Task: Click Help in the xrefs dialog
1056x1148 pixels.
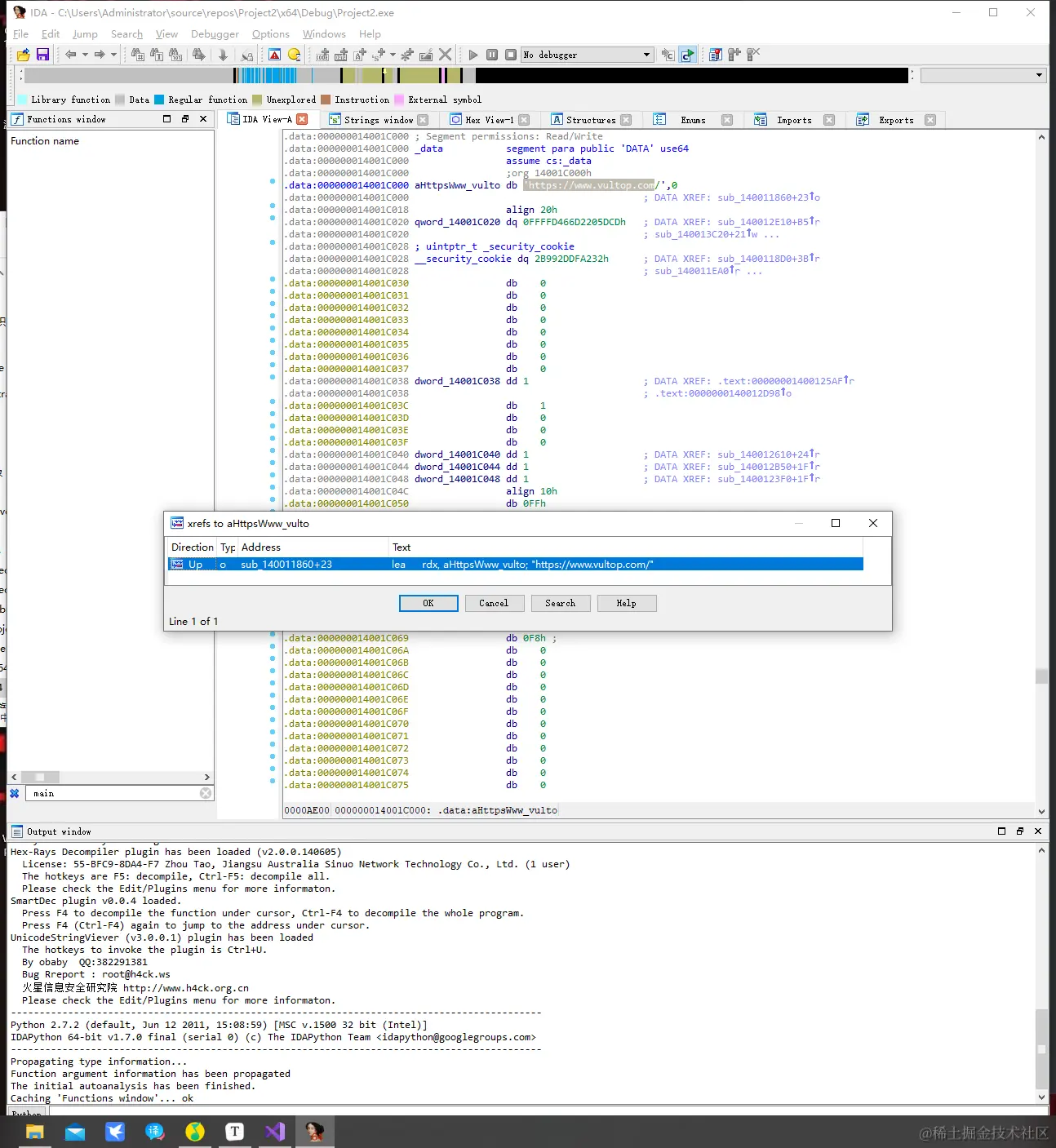Action: 627,603
